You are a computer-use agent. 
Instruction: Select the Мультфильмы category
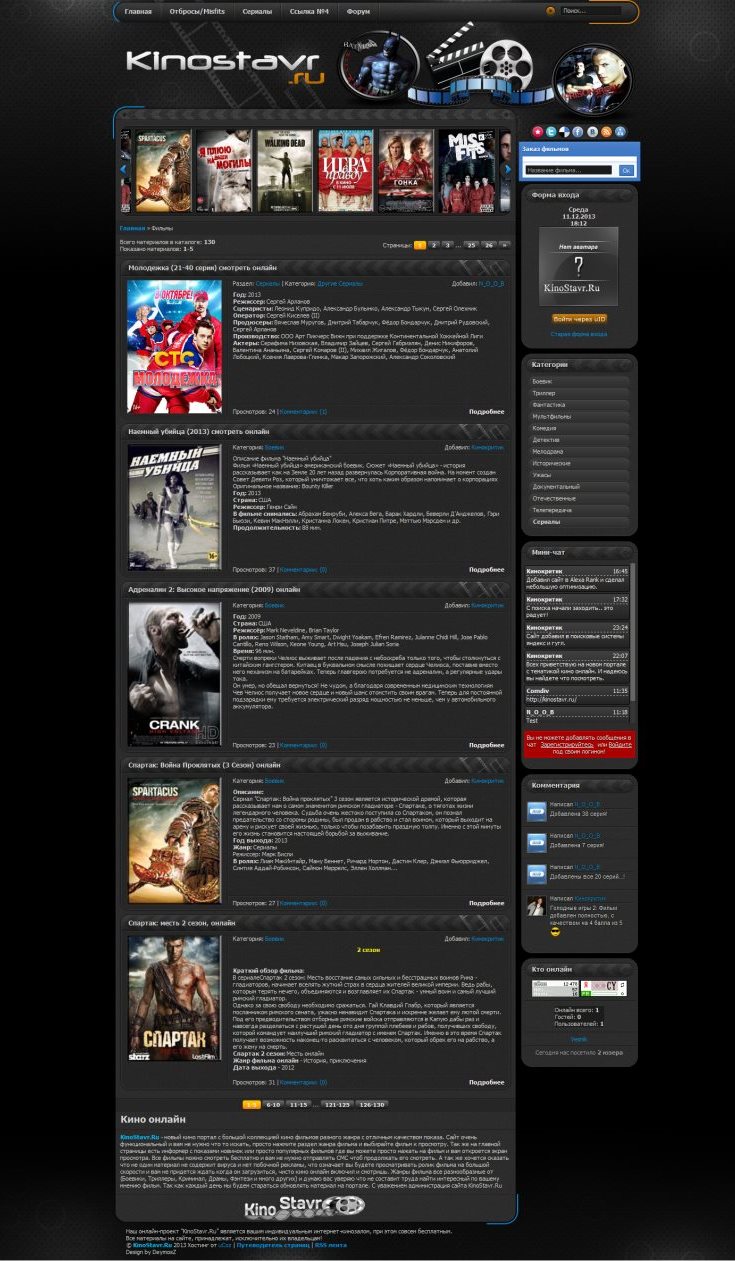(x=578, y=416)
